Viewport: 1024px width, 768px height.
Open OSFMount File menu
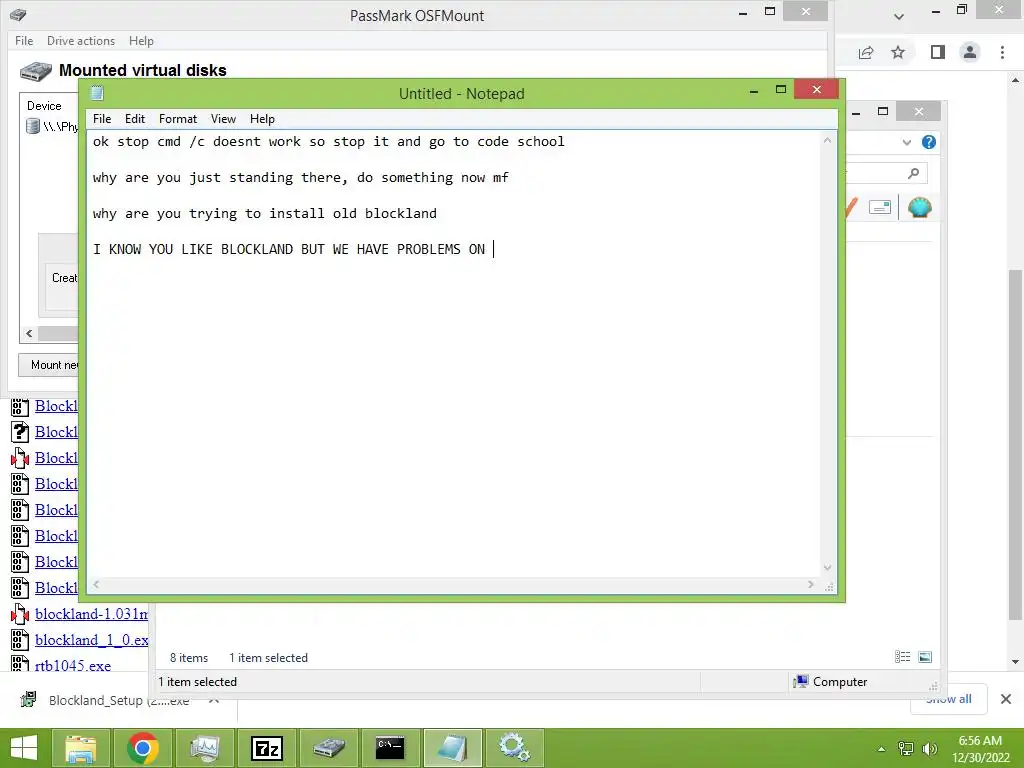[24, 40]
